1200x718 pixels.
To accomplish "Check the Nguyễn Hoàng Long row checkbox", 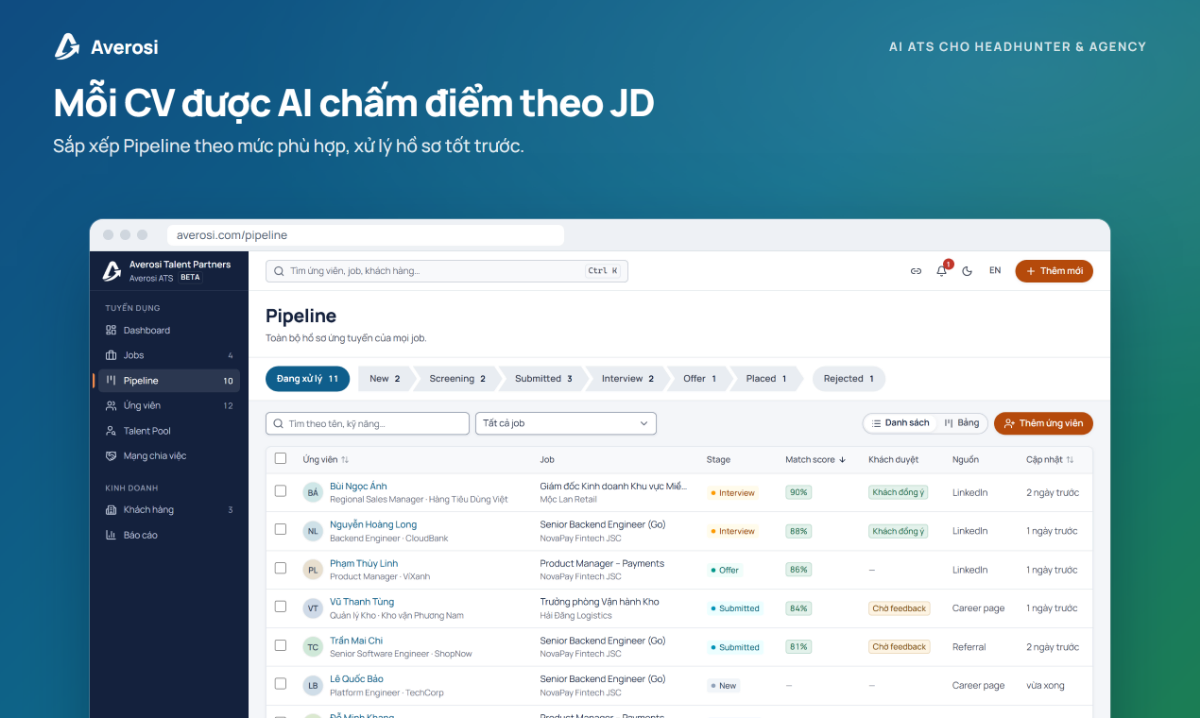I will point(281,530).
